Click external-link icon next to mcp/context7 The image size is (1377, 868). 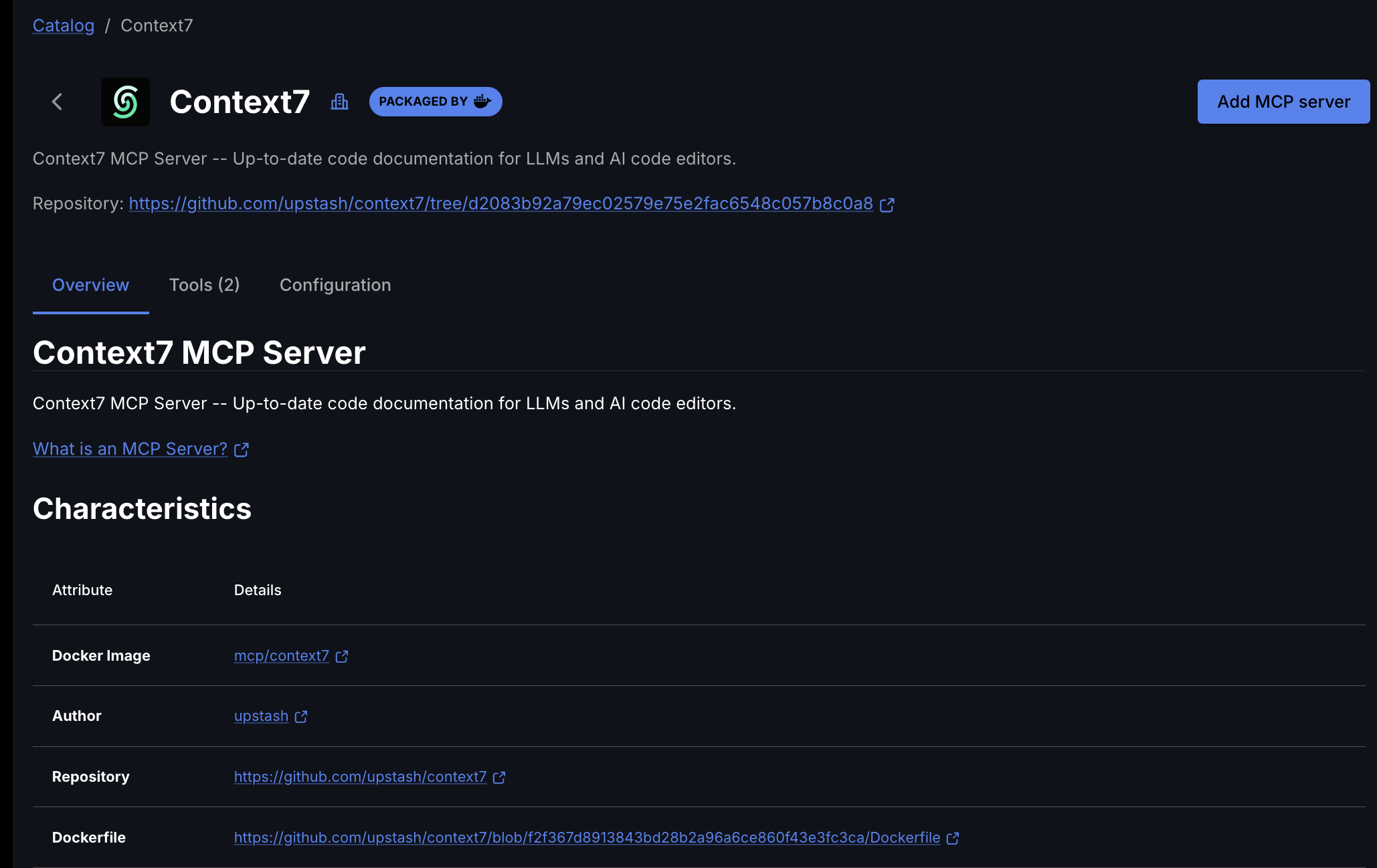[x=342, y=657]
